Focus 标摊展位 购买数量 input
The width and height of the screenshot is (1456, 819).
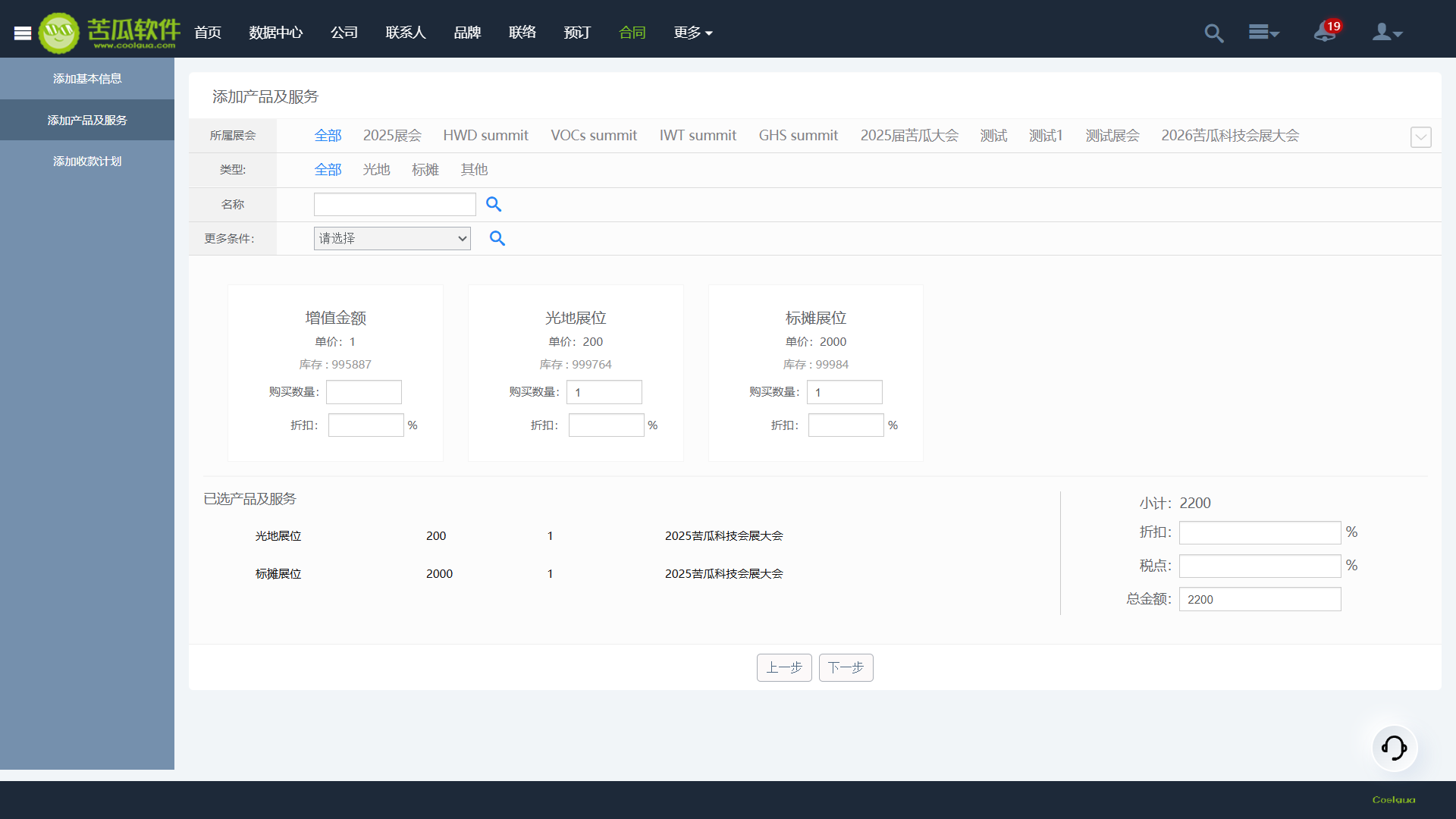[845, 392]
